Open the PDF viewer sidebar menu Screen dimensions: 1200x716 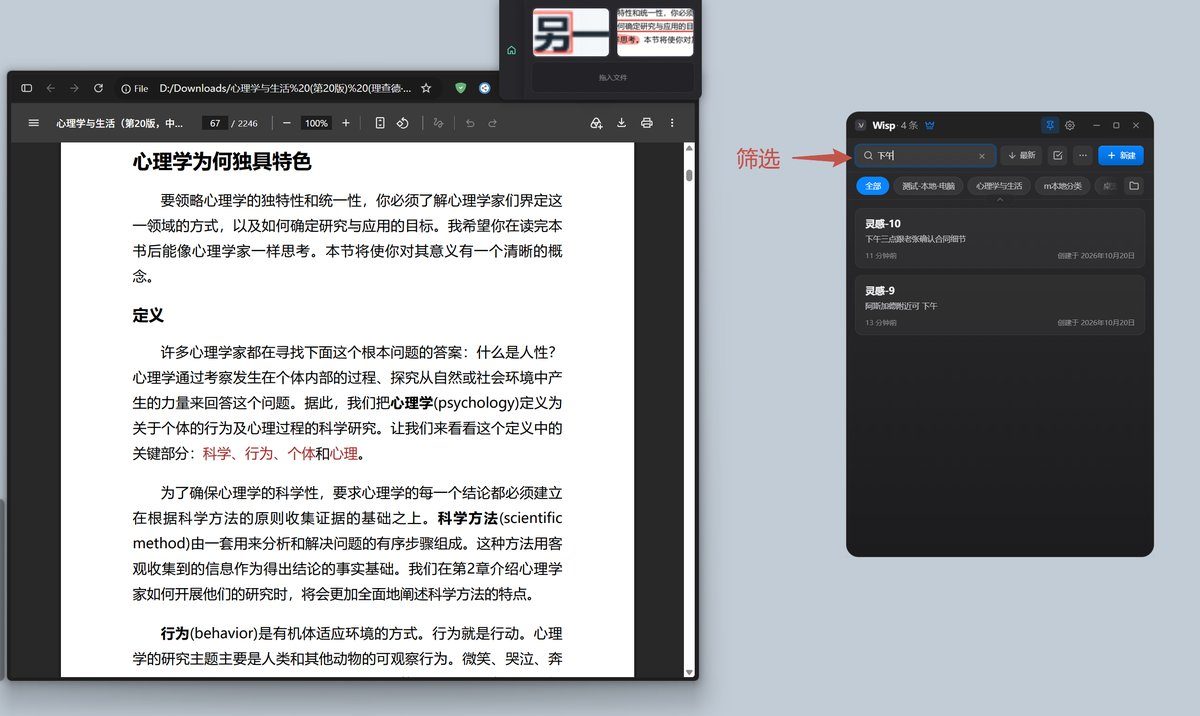coord(34,123)
